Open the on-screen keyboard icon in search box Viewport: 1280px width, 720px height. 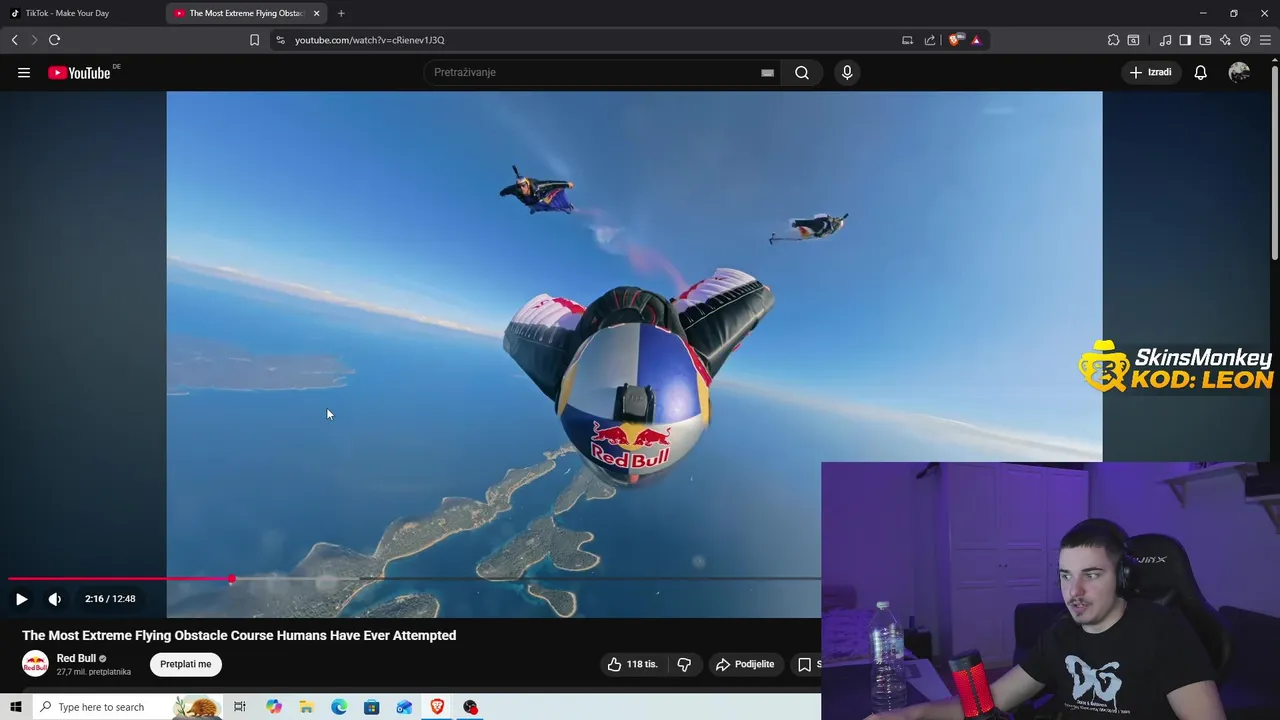tap(767, 72)
